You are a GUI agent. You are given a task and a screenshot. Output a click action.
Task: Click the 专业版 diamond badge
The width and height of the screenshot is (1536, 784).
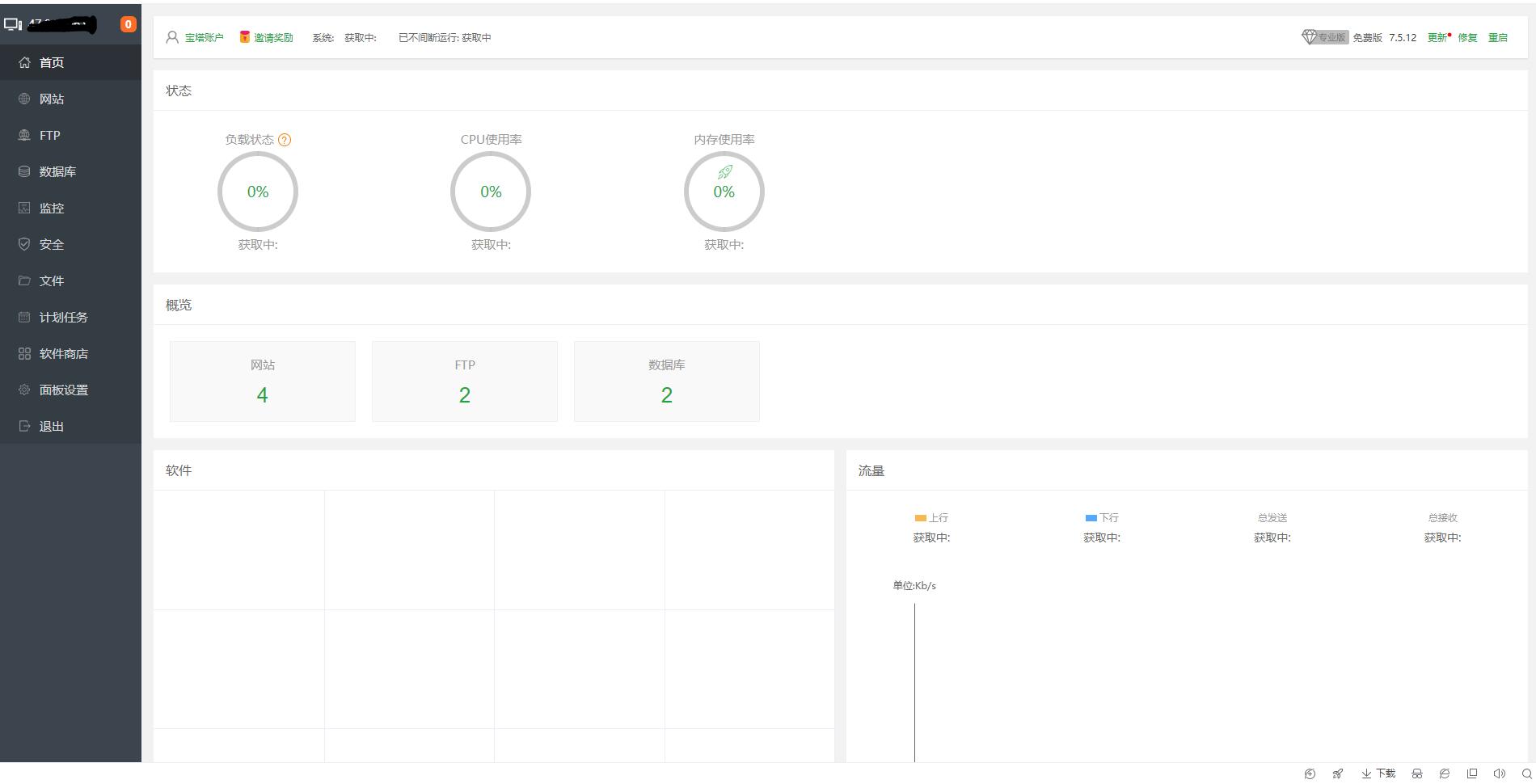(1324, 37)
